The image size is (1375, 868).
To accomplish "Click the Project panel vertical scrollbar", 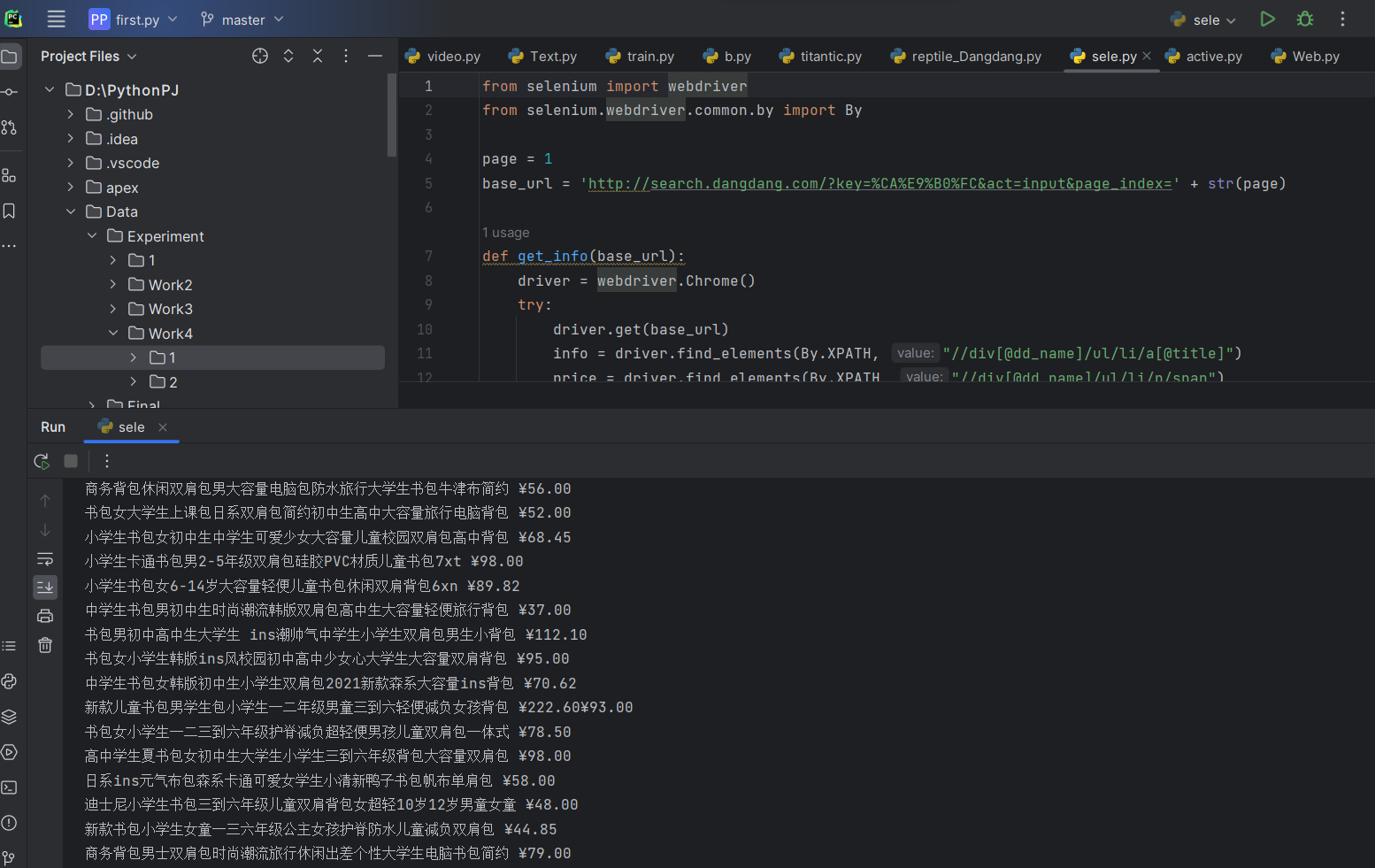I will tap(392, 116).
